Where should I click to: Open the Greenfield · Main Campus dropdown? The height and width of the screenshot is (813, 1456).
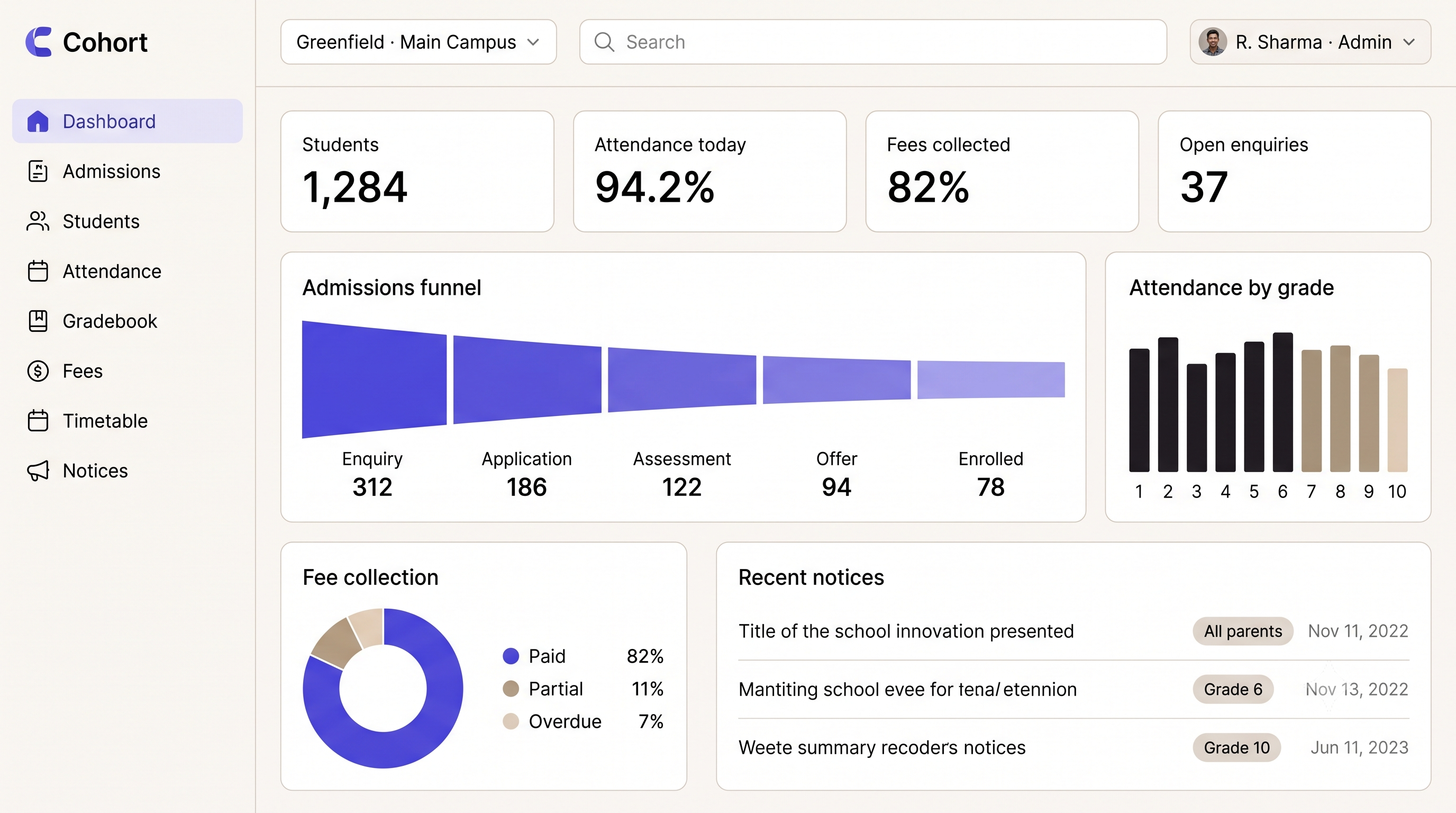tap(418, 42)
